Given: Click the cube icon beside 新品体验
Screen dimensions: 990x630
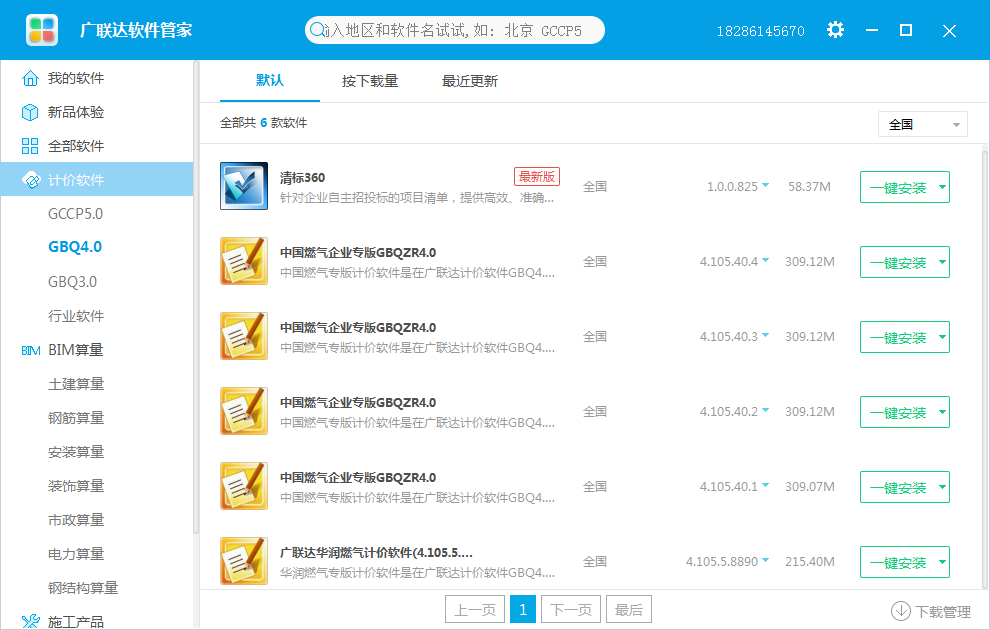Looking at the screenshot, I should tap(30, 112).
